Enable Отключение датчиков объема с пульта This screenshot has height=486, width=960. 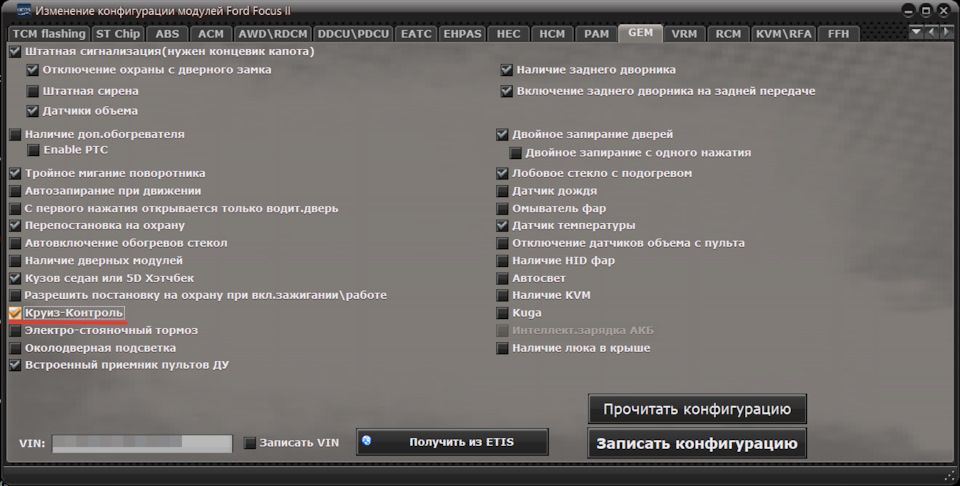[x=502, y=244]
